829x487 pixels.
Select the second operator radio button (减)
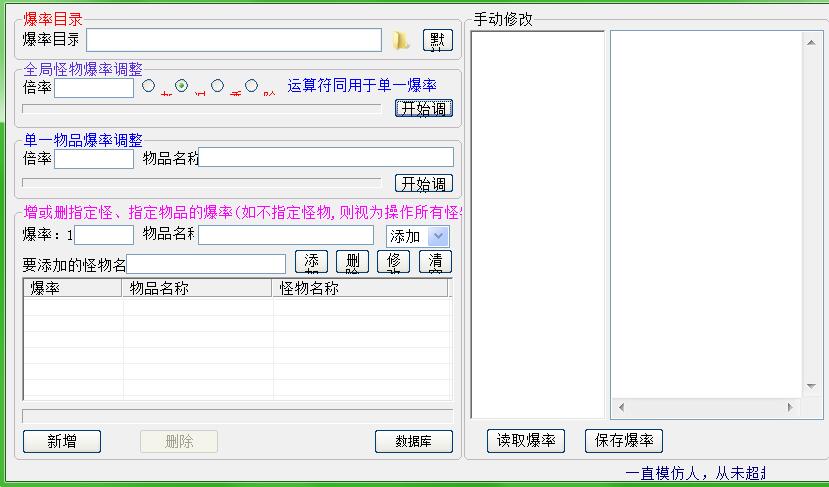coord(181,86)
